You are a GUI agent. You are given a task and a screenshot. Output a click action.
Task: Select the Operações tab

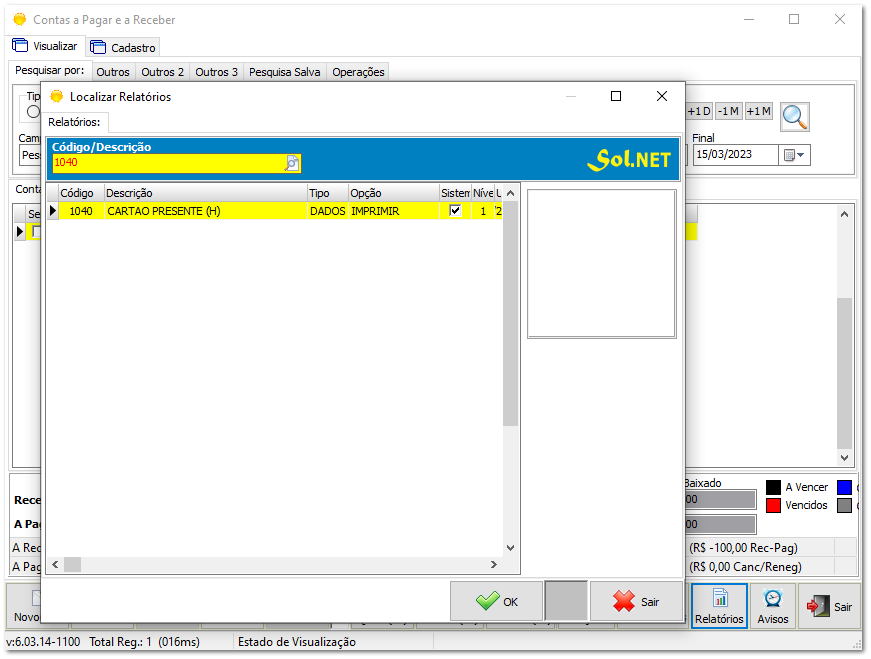point(358,72)
